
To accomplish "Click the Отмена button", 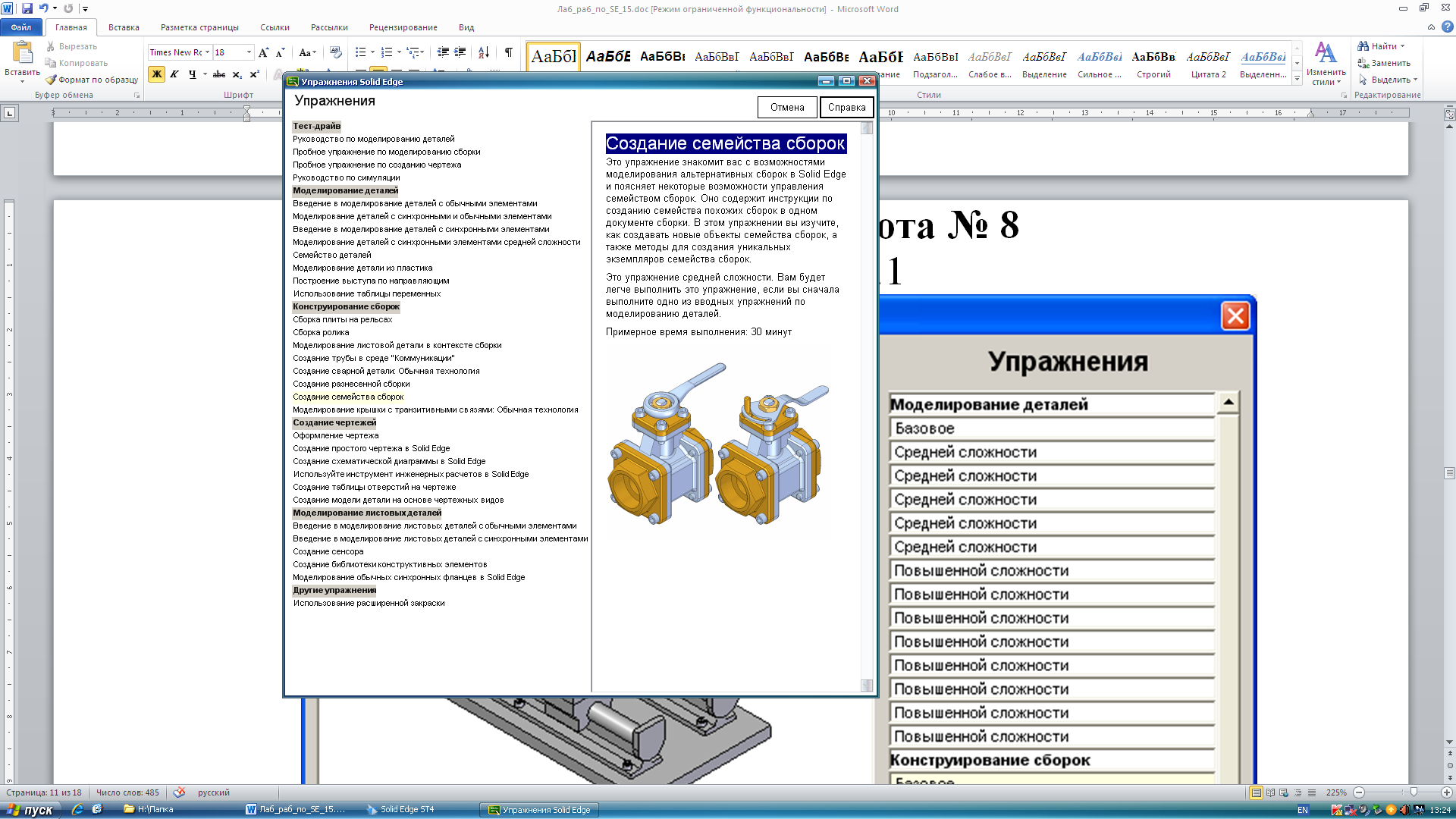I will tap(787, 108).
